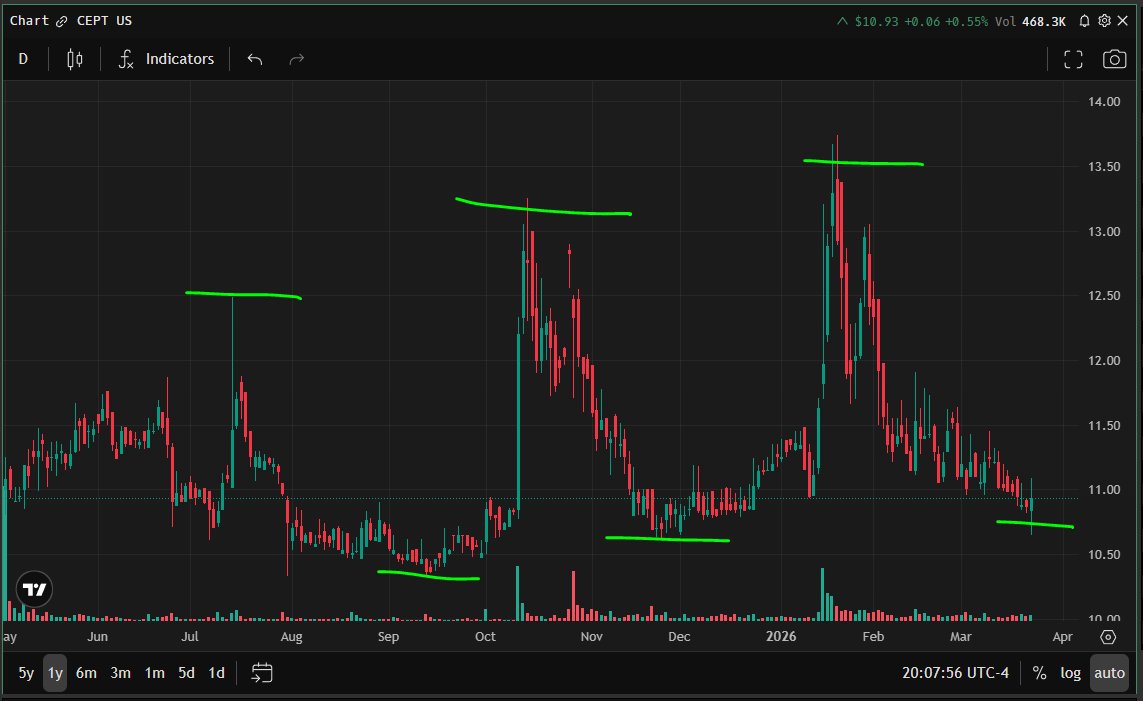Open the alert bell for CEPT
The height and width of the screenshot is (701, 1143).
tap(1085, 21)
